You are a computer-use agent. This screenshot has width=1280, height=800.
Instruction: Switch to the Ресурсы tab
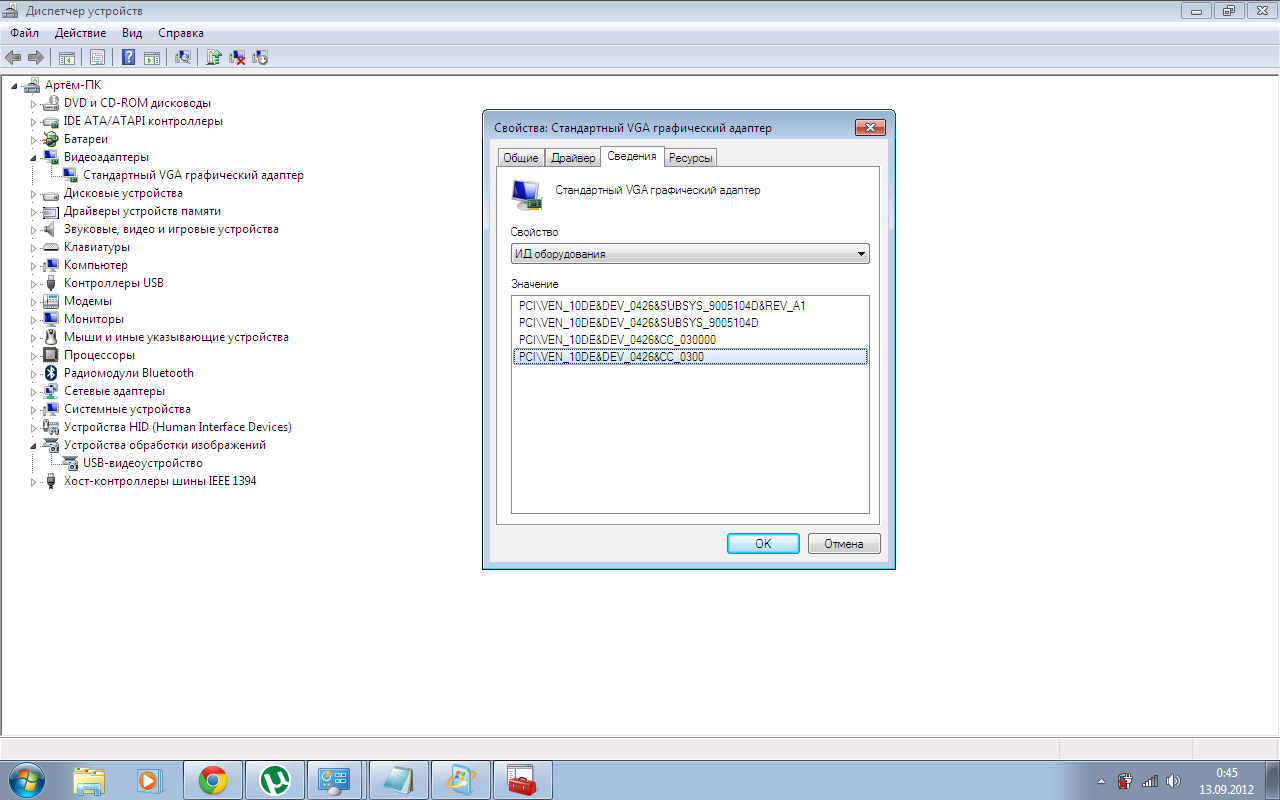coord(690,158)
